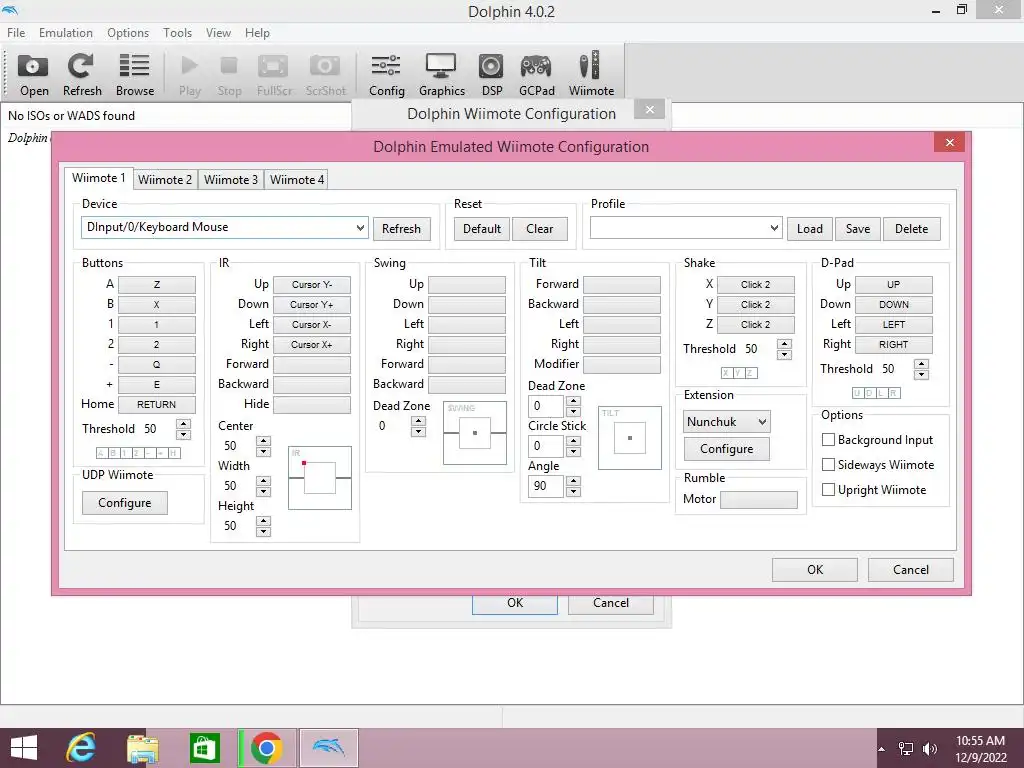The image size is (1024, 768).
Task: Click the Save profile button
Action: tap(857, 229)
